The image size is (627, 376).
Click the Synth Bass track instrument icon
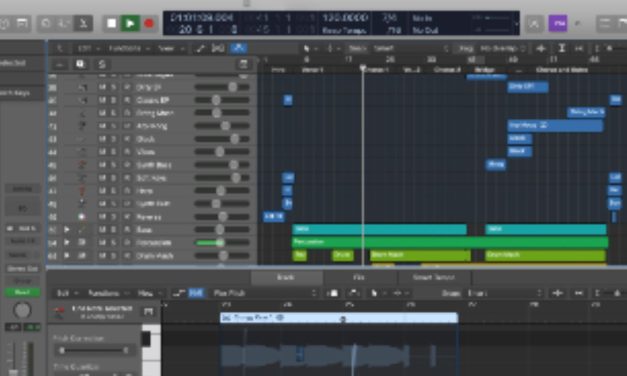[83, 165]
